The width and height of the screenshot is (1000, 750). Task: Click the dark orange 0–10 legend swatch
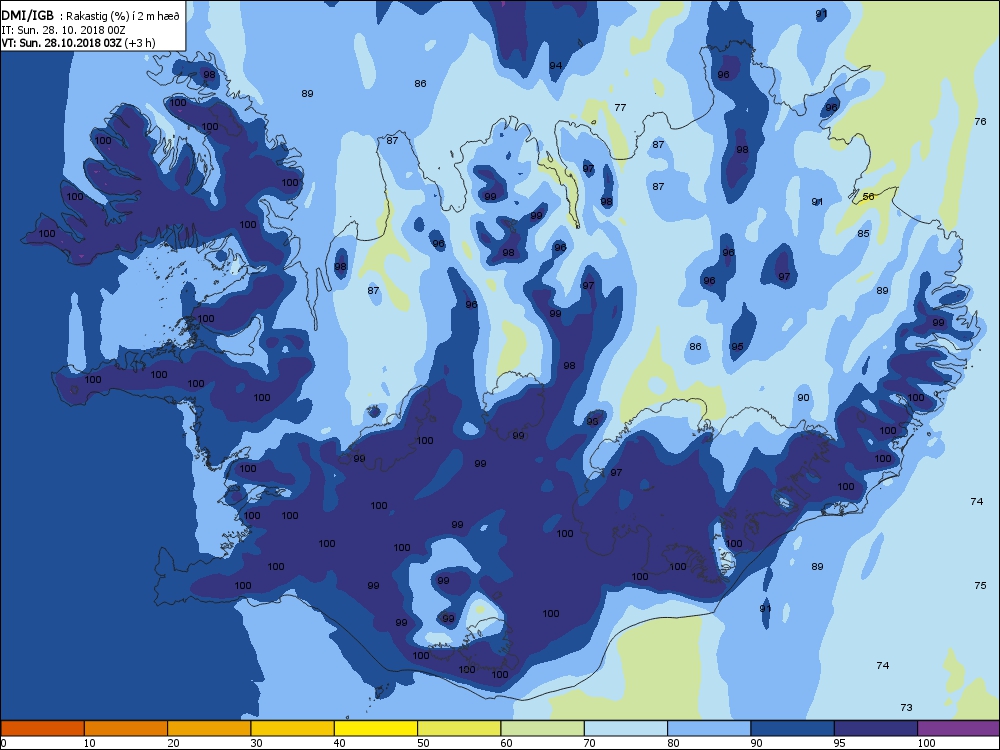click(42, 728)
